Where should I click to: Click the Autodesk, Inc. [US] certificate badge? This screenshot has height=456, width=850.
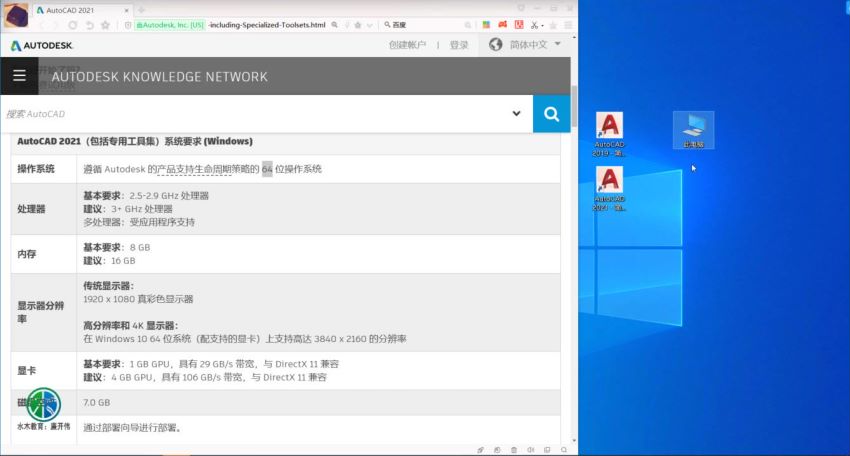coord(170,25)
